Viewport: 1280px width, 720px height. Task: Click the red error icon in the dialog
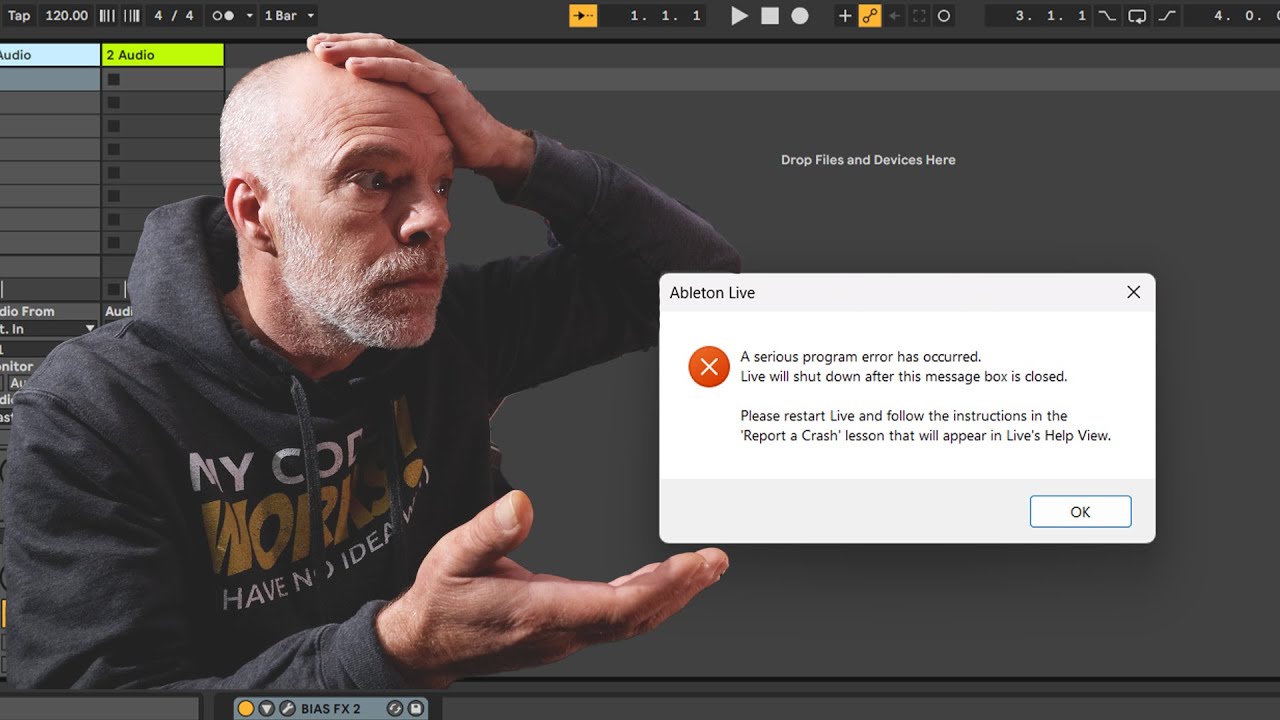tap(709, 367)
